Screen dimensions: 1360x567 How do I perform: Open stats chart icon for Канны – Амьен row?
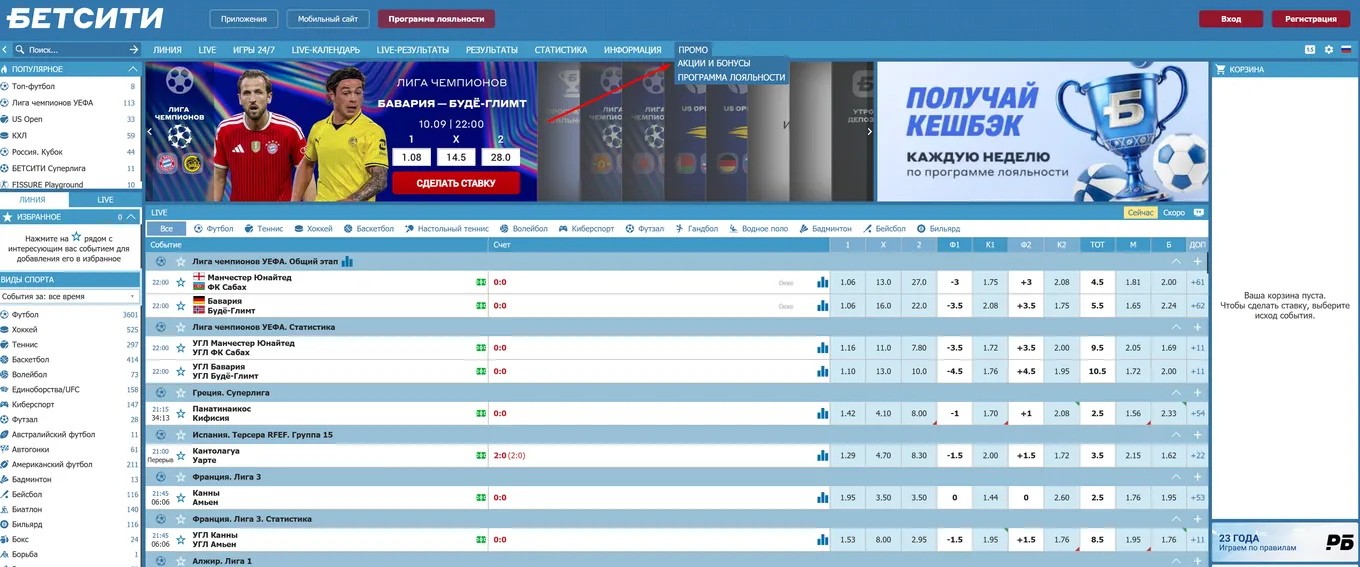coord(823,497)
